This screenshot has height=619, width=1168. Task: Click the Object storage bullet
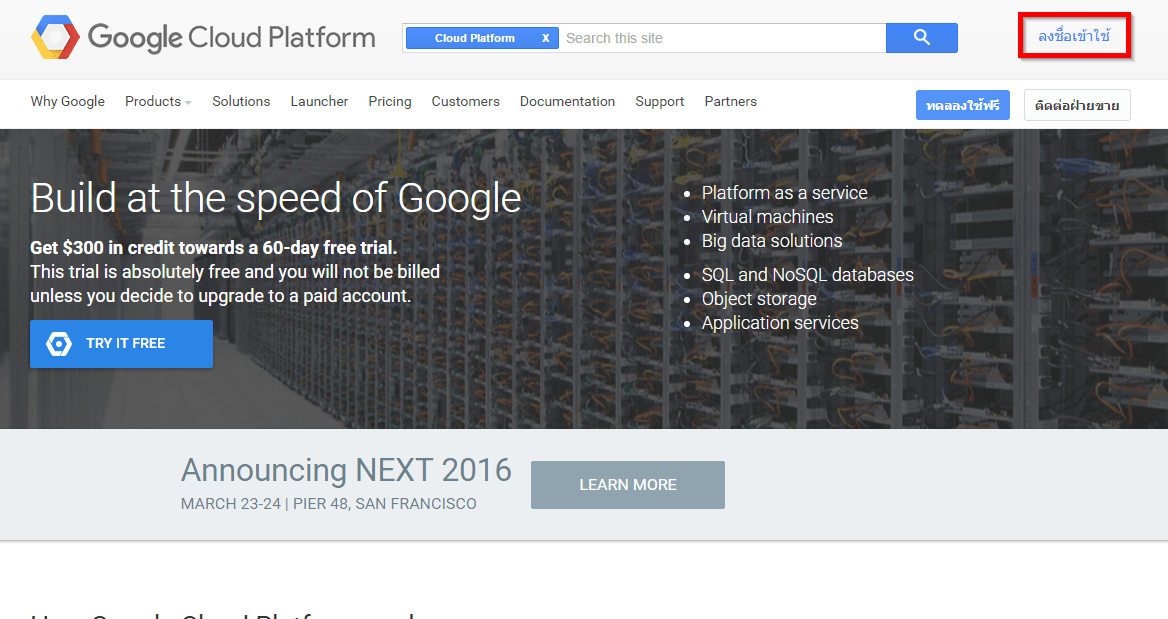(x=759, y=299)
